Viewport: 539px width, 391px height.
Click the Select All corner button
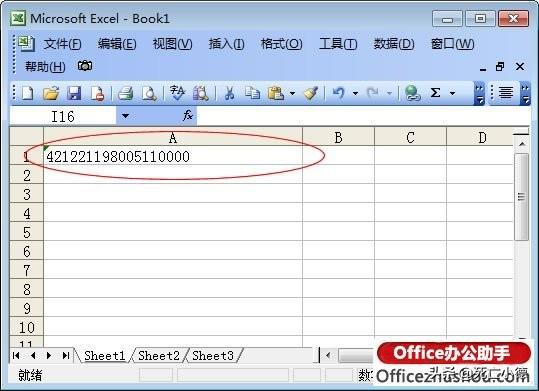(27, 137)
